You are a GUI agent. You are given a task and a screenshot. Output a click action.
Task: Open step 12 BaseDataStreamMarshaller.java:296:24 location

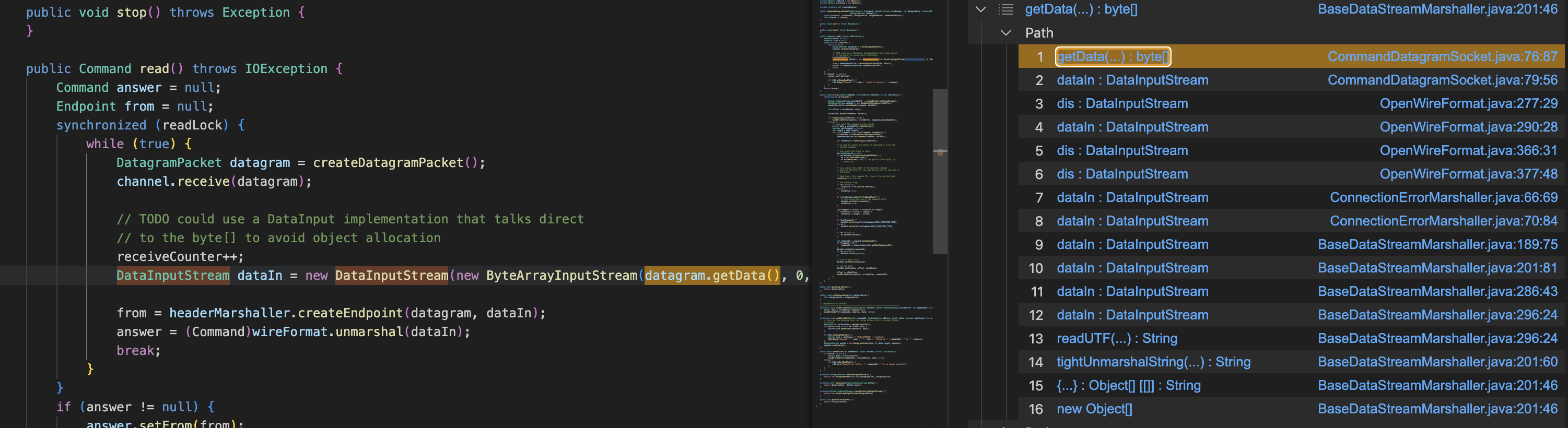(x=1438, y=316)
